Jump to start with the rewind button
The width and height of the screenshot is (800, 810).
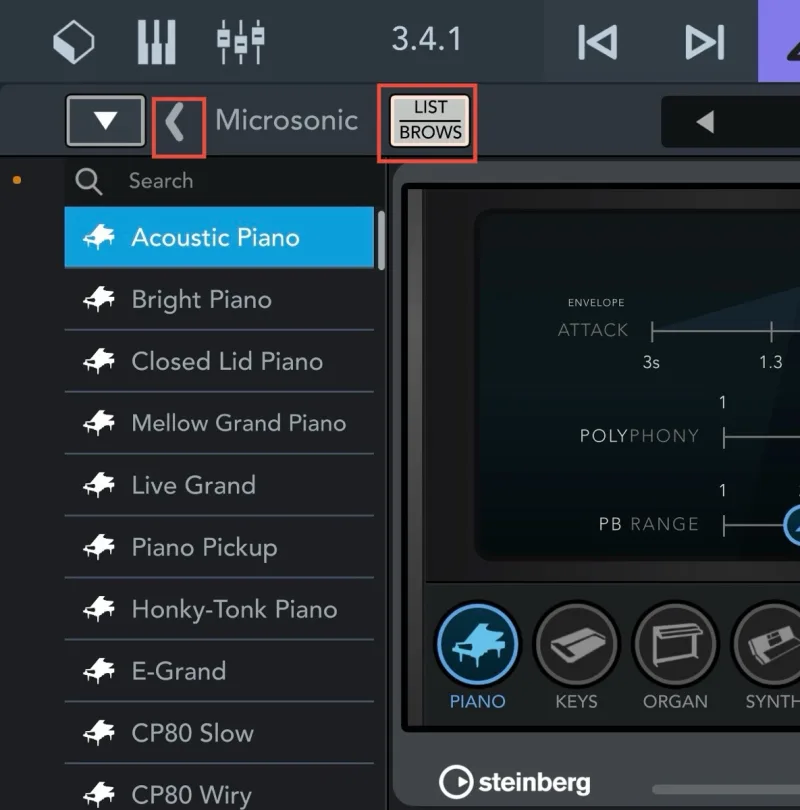click(598, 42)
